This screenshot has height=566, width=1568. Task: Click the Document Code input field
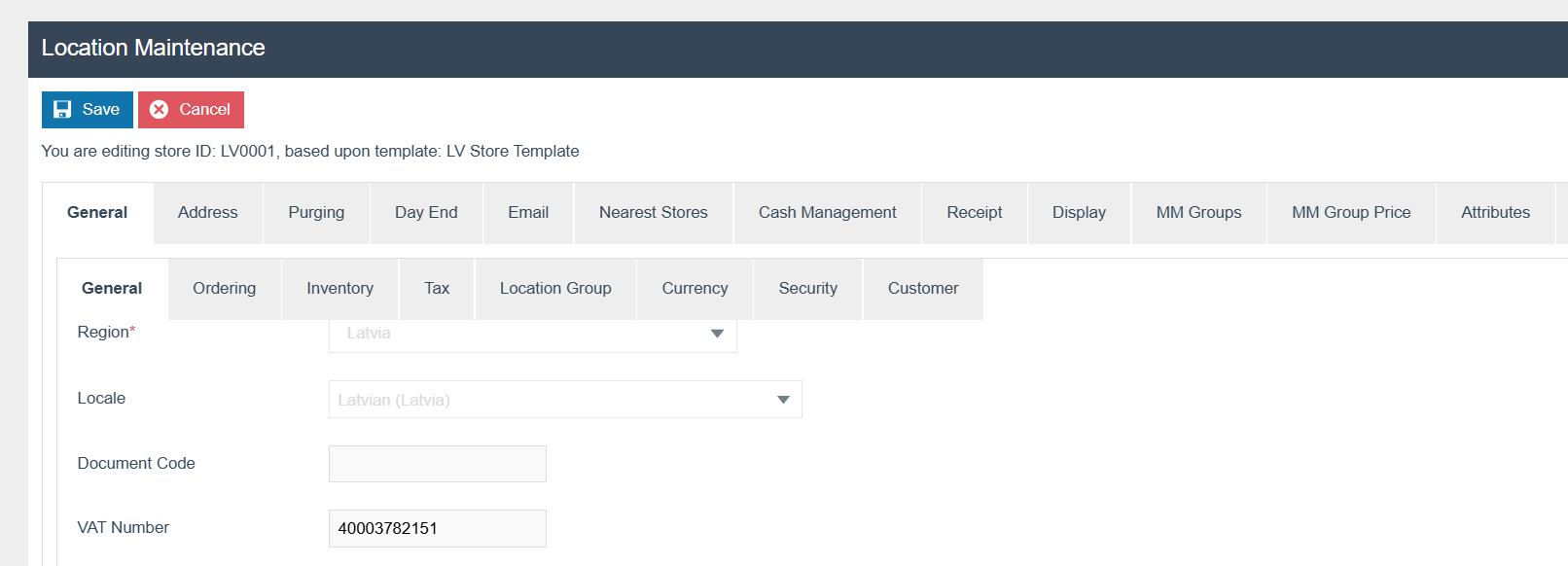pos(437,464)
